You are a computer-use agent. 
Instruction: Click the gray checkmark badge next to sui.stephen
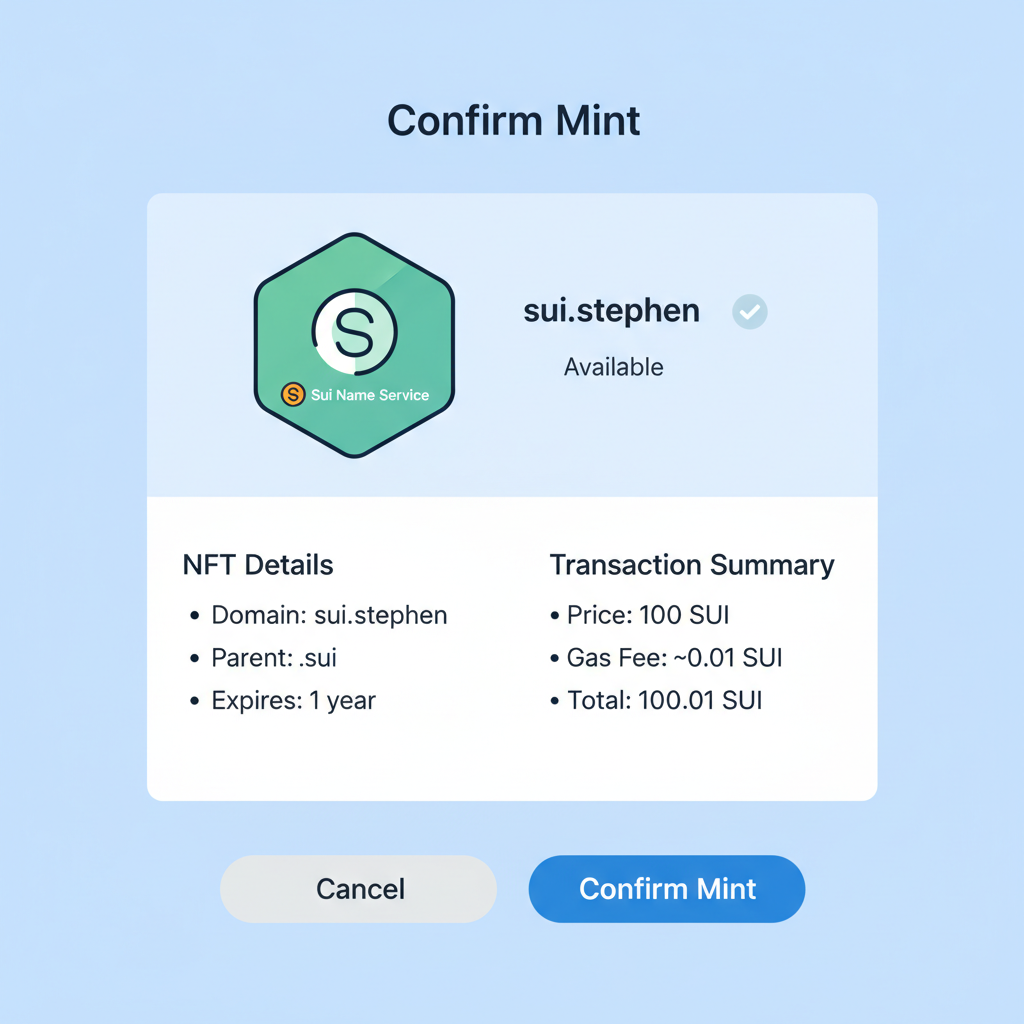tap(749, 312)
